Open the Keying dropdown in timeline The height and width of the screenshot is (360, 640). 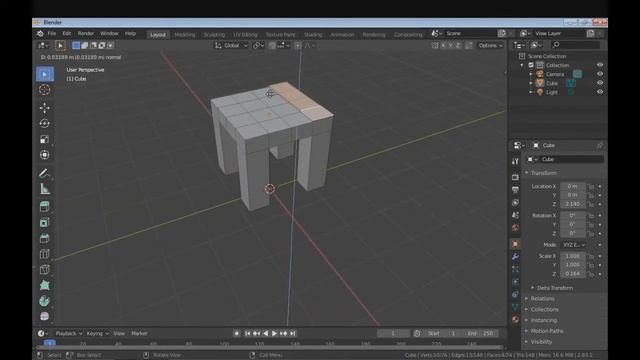[x=98, y=333]
